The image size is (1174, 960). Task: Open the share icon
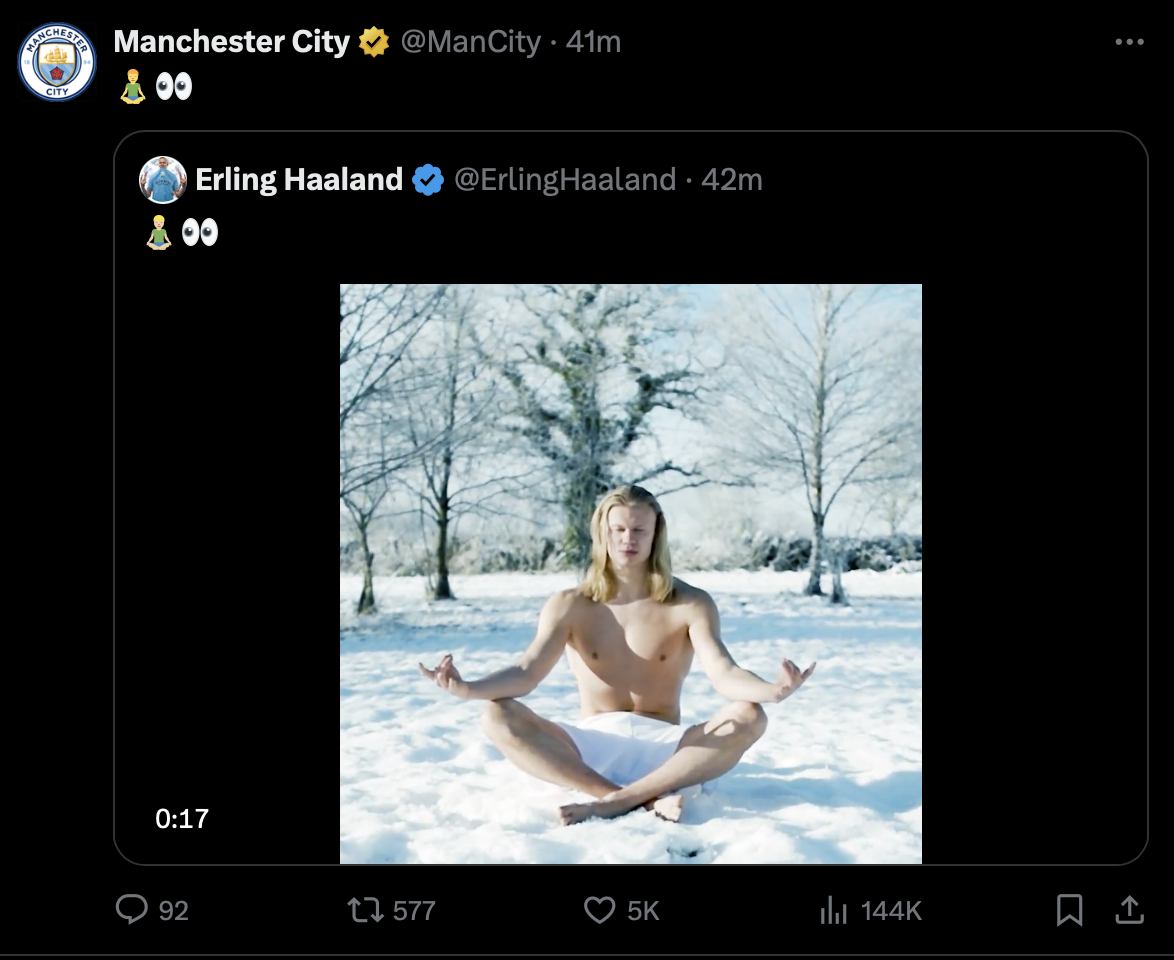pyautogui.click(x=1129, y=910)
